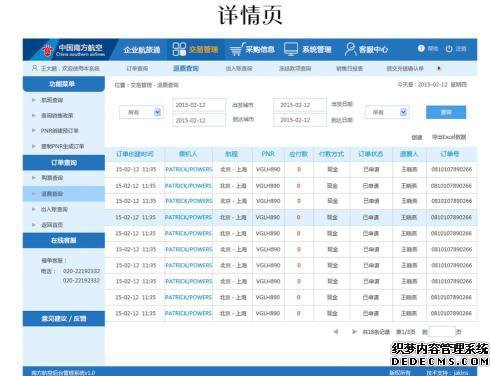Open the right 所有 dropdown beside query button
500x376 pixels.
coord(387,112)
